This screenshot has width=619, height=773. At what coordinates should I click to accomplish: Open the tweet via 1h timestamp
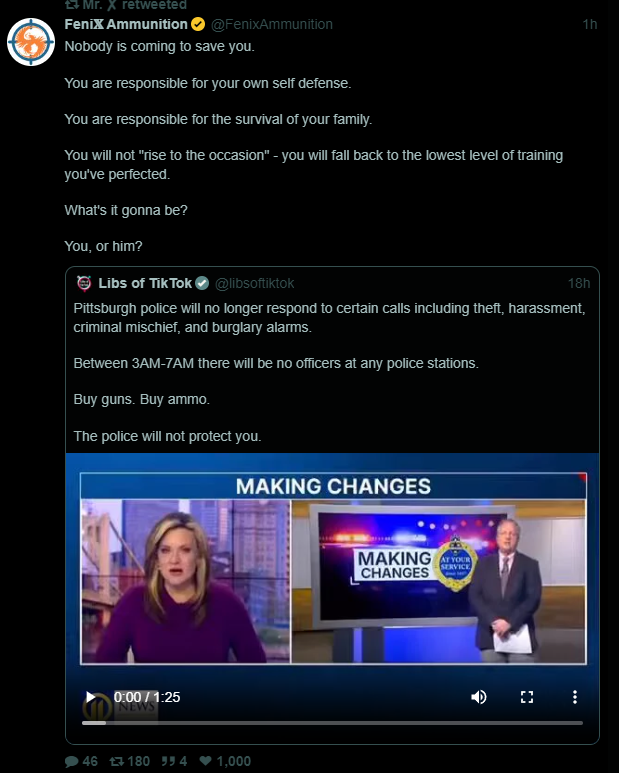click(589, 24)
